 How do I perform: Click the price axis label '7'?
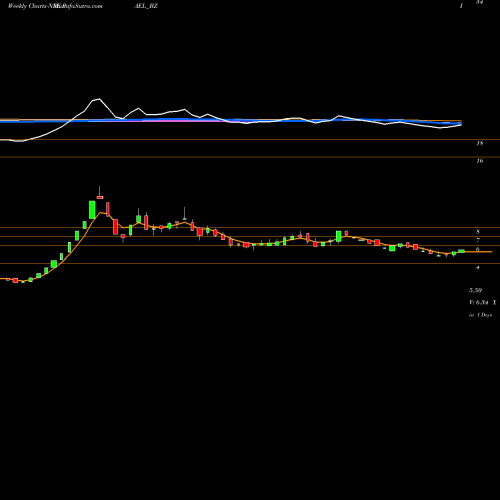coord(478,240)
